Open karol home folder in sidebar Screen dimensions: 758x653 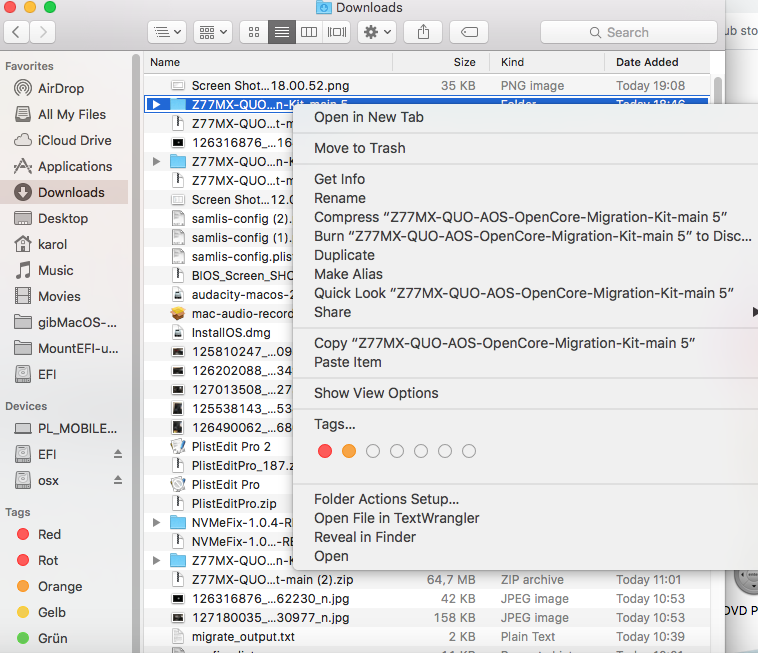coord(64,245)
